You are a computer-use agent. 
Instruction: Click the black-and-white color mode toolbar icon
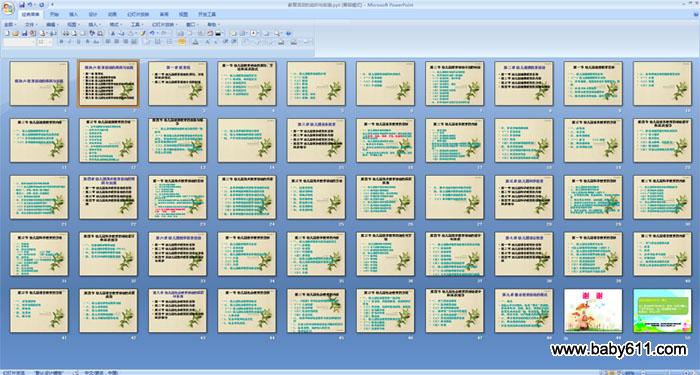218,33
